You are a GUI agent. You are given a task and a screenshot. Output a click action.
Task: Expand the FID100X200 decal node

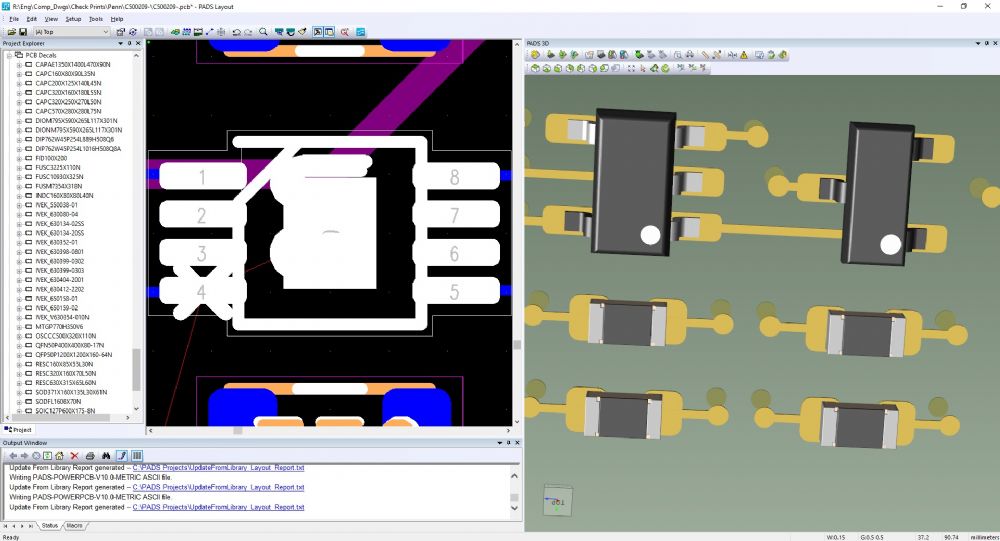(x=19, y=158)
